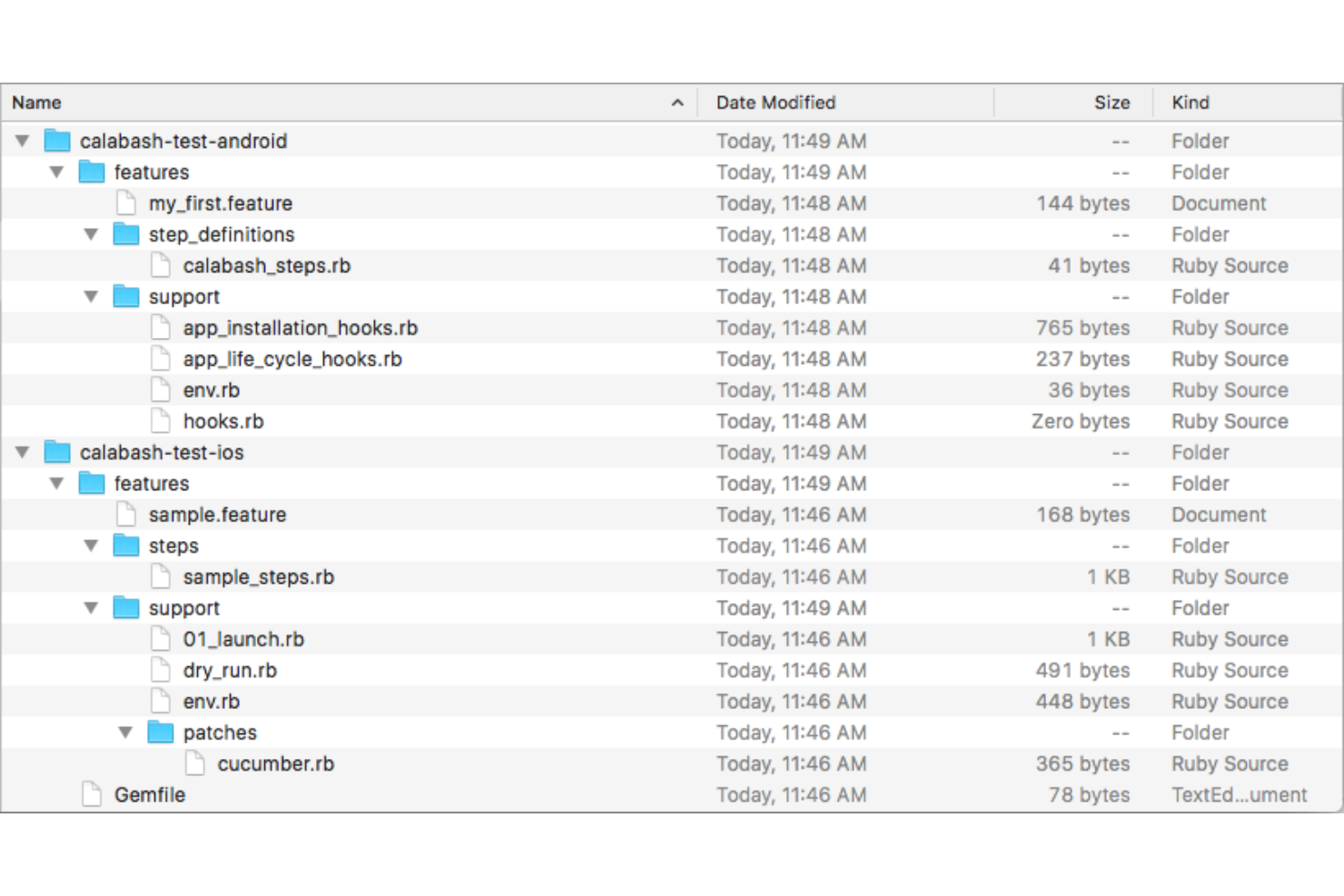Collapse the calabash-test-ios folder

pos(23,452)
